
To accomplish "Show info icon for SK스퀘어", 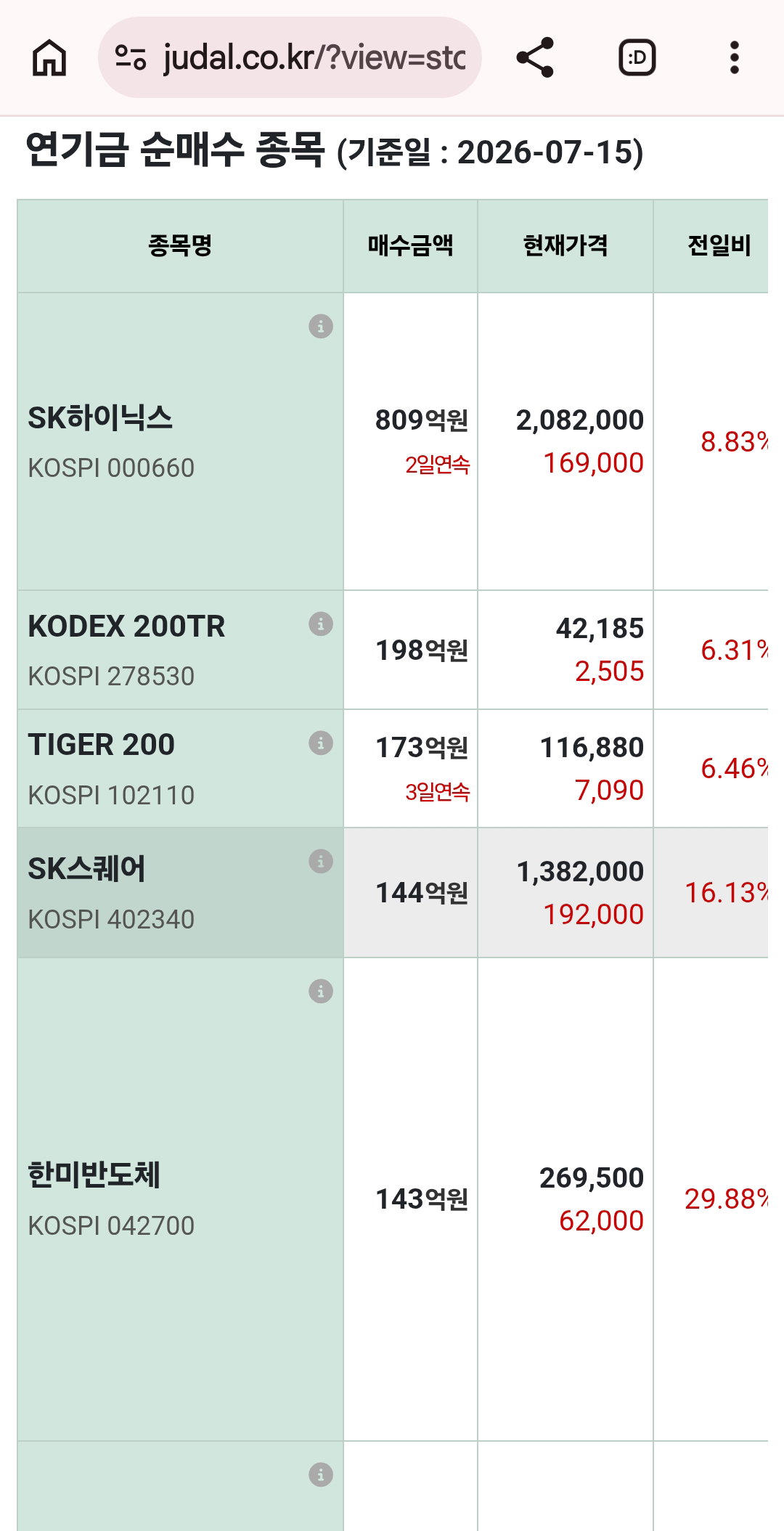I will (321, 861).
